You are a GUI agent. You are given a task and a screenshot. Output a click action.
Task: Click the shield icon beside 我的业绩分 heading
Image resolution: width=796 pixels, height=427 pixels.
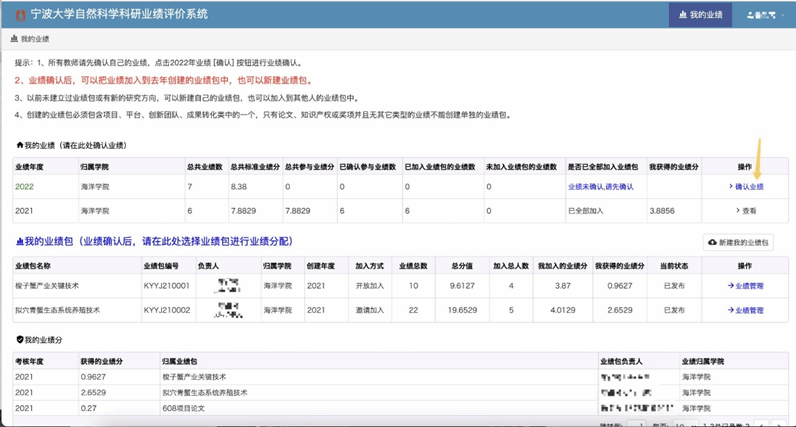20,340
